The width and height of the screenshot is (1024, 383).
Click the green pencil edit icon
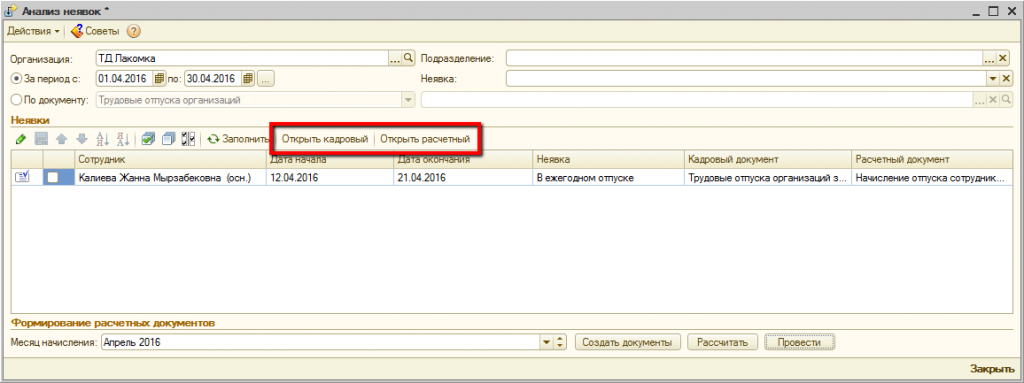pyautogui.click(x=20, y=139)
